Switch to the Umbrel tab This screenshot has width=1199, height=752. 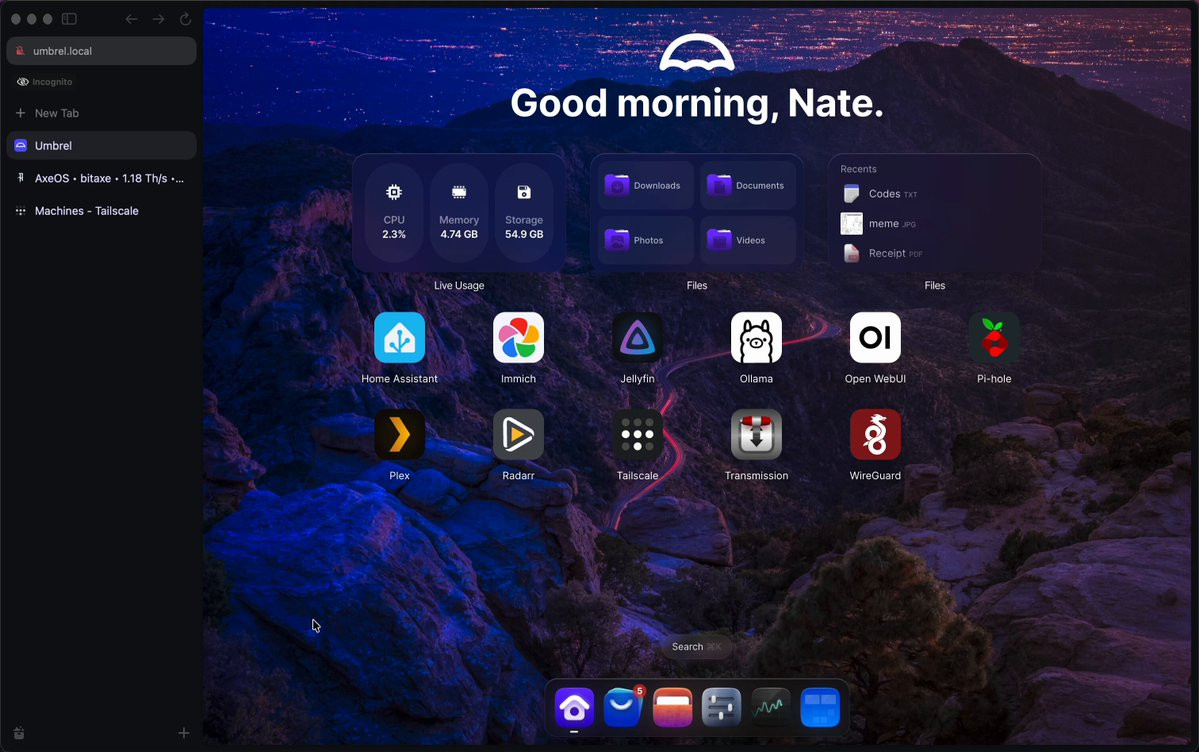click(101, 145)
